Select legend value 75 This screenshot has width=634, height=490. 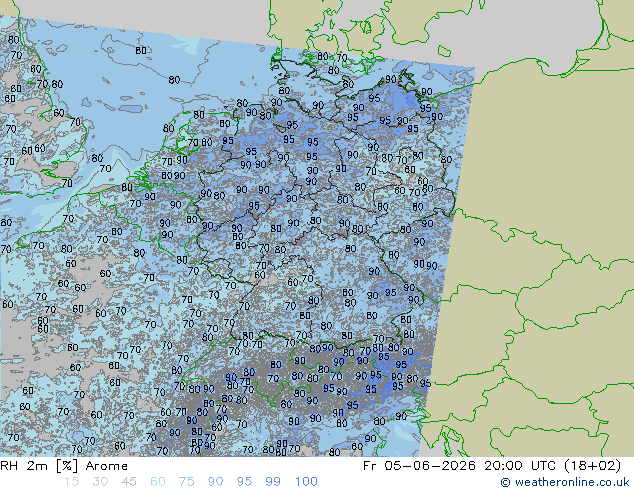point(186,482)
